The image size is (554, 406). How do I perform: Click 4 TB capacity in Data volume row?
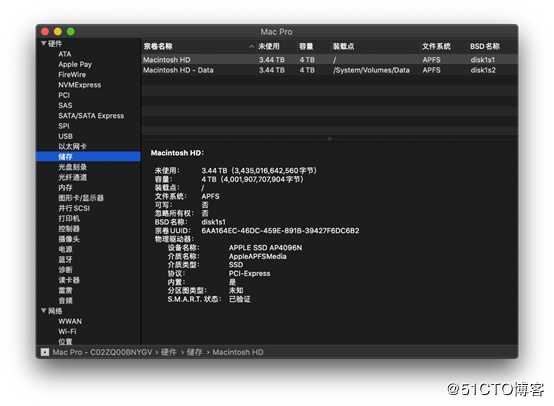pos(307,70)
